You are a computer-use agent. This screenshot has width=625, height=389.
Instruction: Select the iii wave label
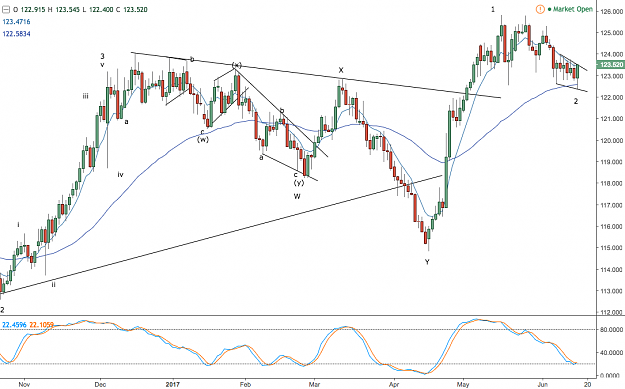coord(86,96)
